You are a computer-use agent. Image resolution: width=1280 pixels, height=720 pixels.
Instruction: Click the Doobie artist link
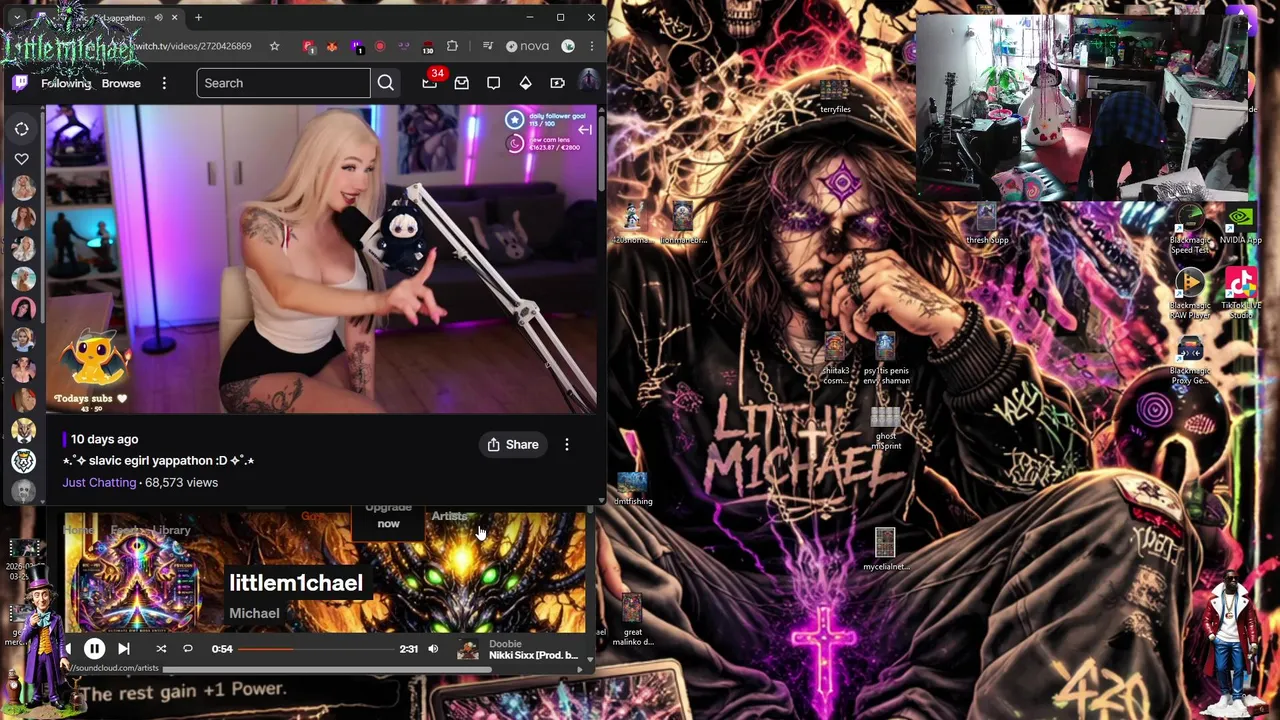505,644
